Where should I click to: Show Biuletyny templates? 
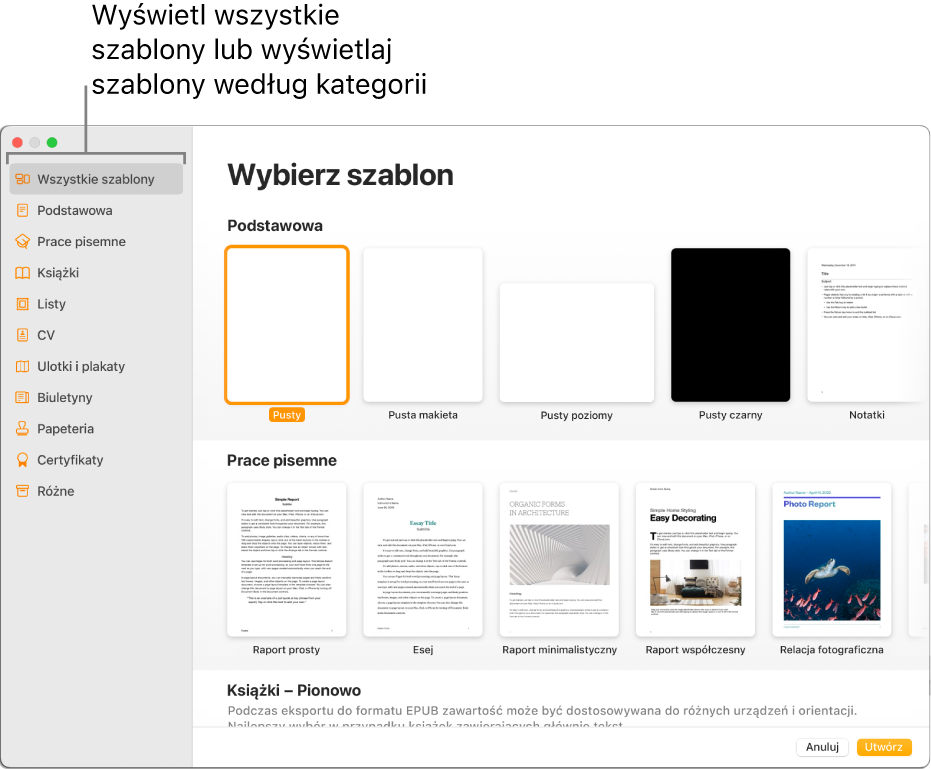point(65,397)
